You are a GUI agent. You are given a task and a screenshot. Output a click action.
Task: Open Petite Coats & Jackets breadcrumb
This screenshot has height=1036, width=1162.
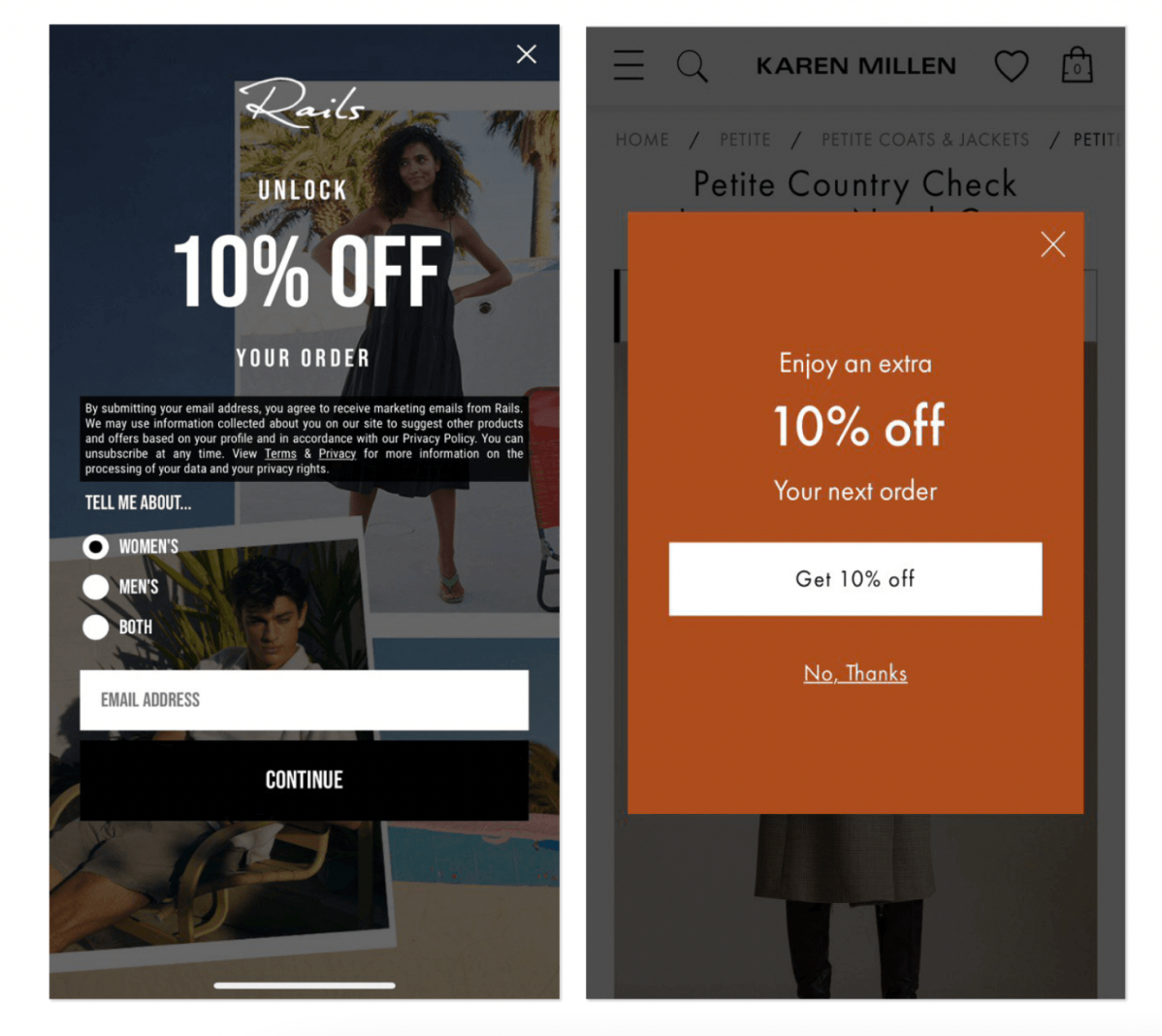point(925,140)
